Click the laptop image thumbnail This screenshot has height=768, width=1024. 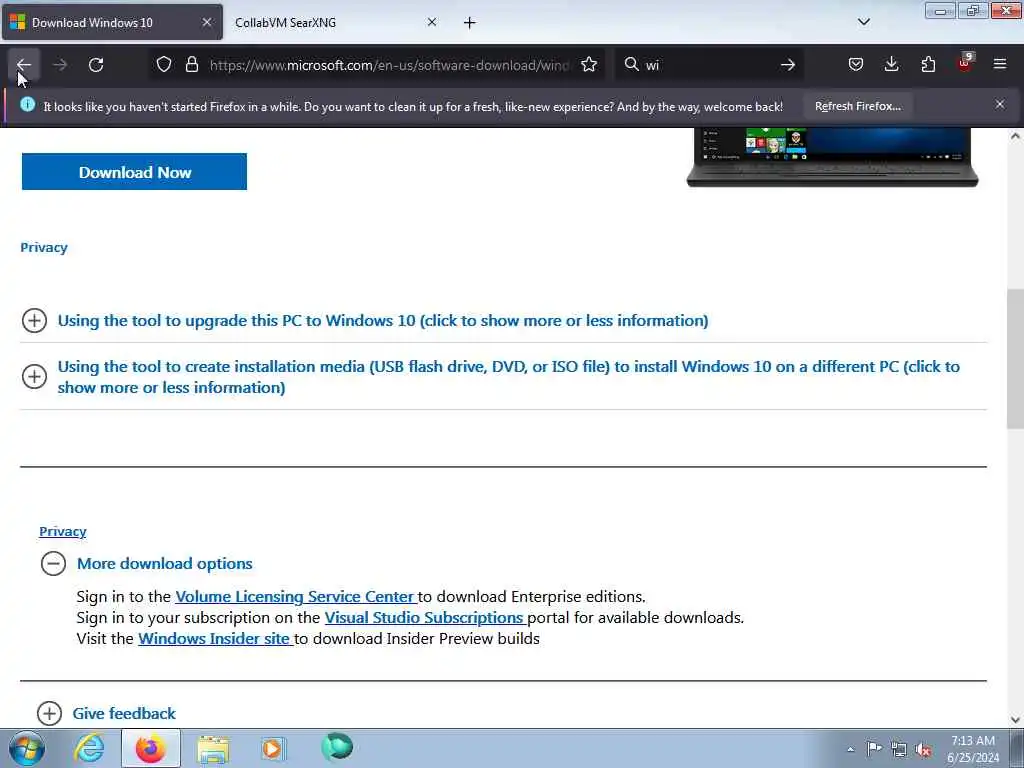832,157
